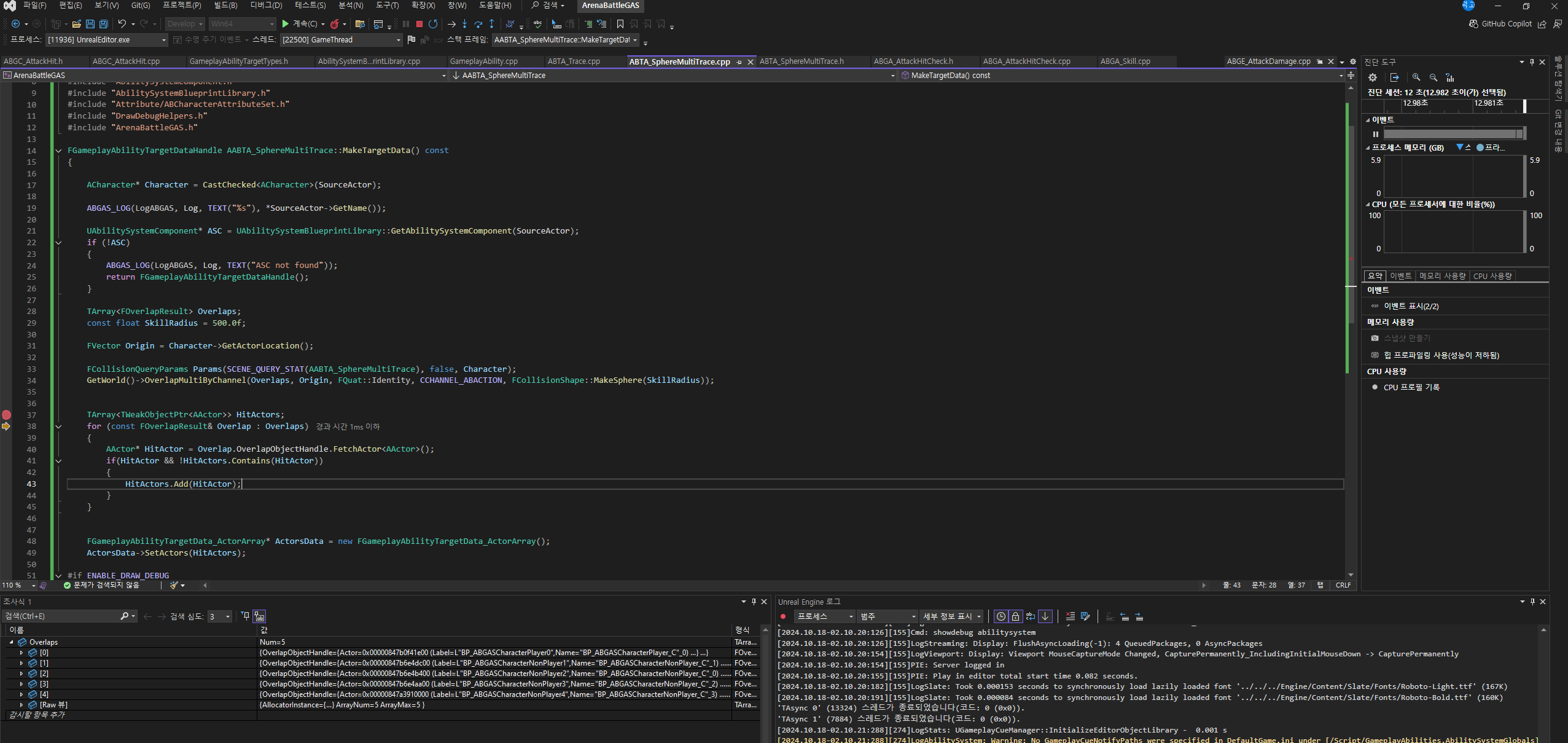Open diagnostic tools settings gear

1373,77
